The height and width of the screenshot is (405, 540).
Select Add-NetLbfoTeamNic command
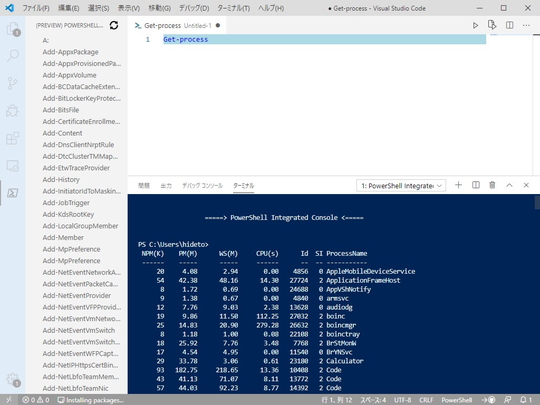tap(75, 388)
